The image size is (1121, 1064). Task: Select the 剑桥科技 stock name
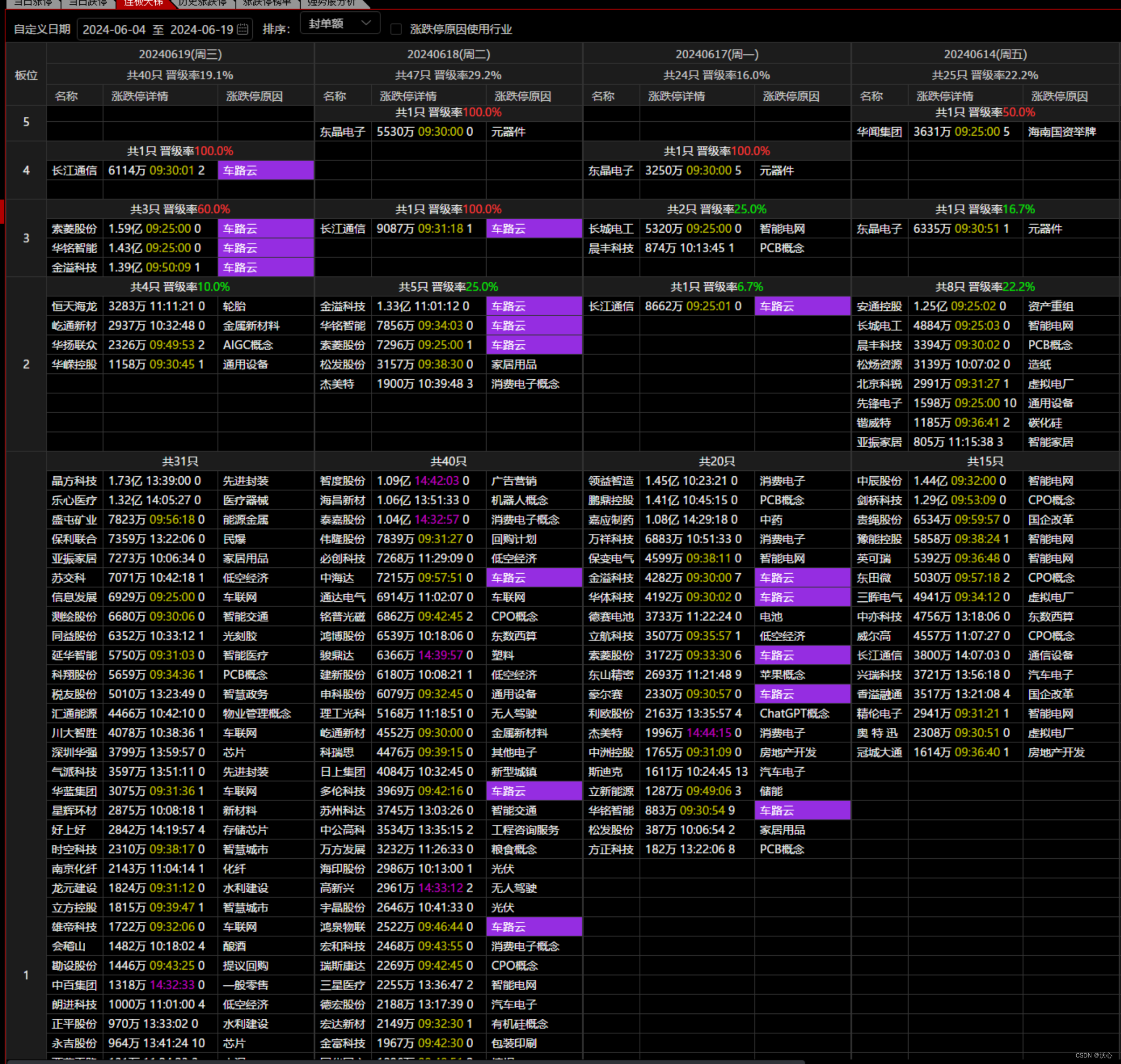[x=880, y=500]
